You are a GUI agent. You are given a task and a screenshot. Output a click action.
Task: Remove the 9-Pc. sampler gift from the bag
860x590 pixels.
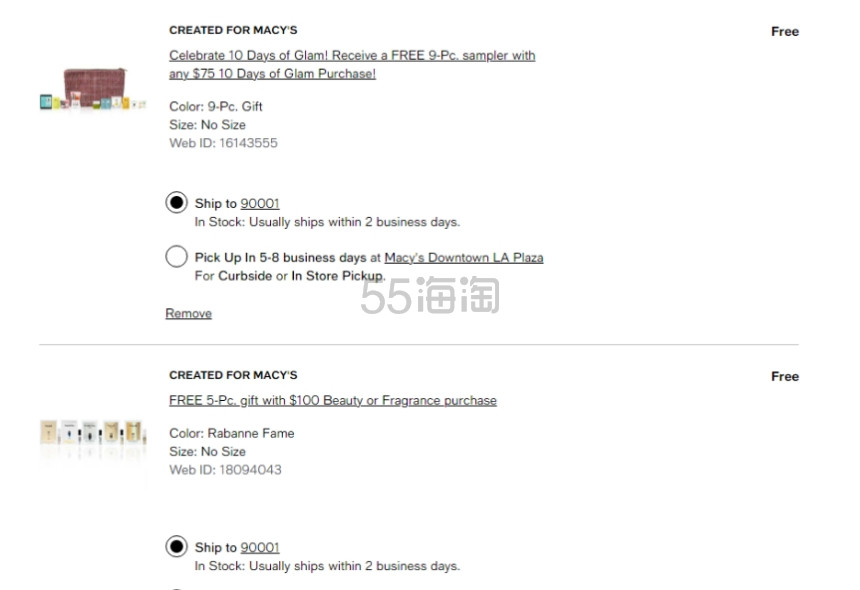189,313
